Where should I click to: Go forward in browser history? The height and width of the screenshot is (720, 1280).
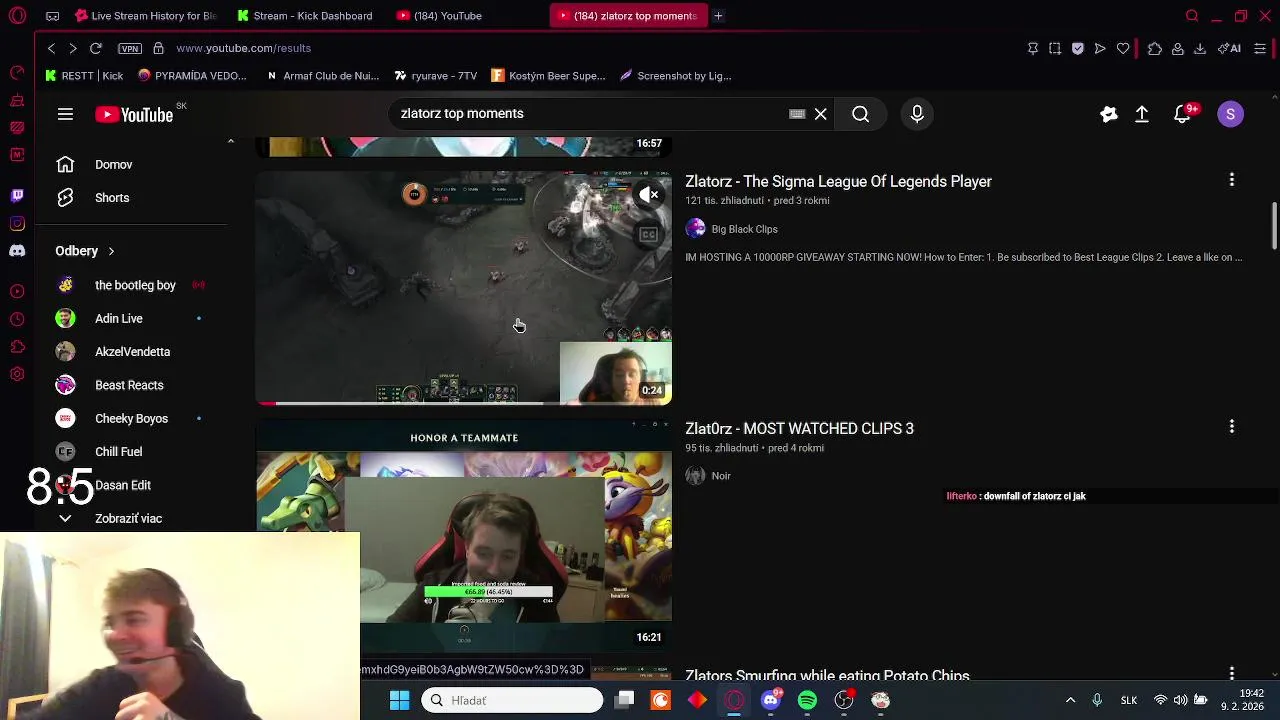coord(73,48)
